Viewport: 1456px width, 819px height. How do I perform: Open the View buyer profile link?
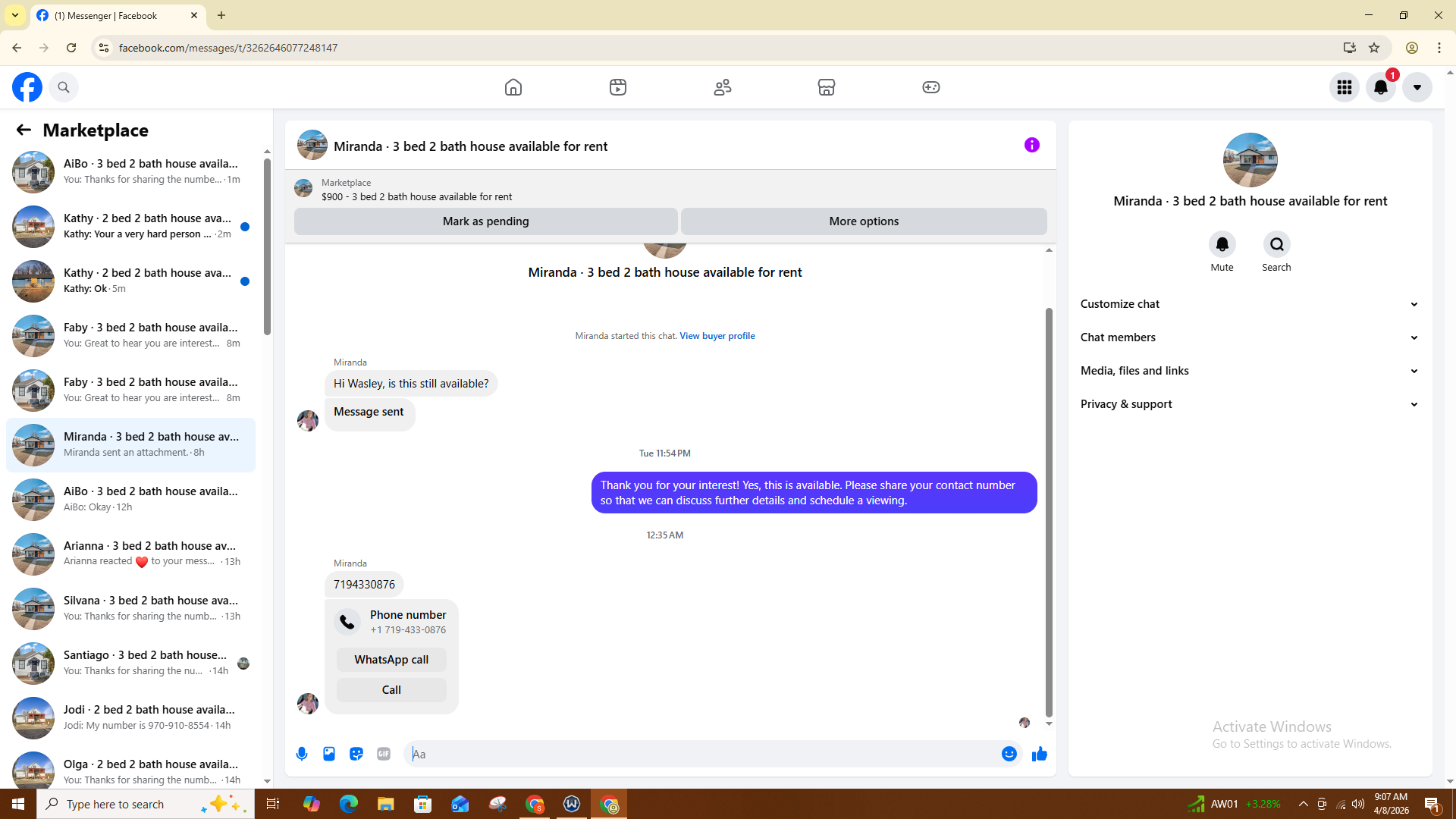click(x=717, y=336)
